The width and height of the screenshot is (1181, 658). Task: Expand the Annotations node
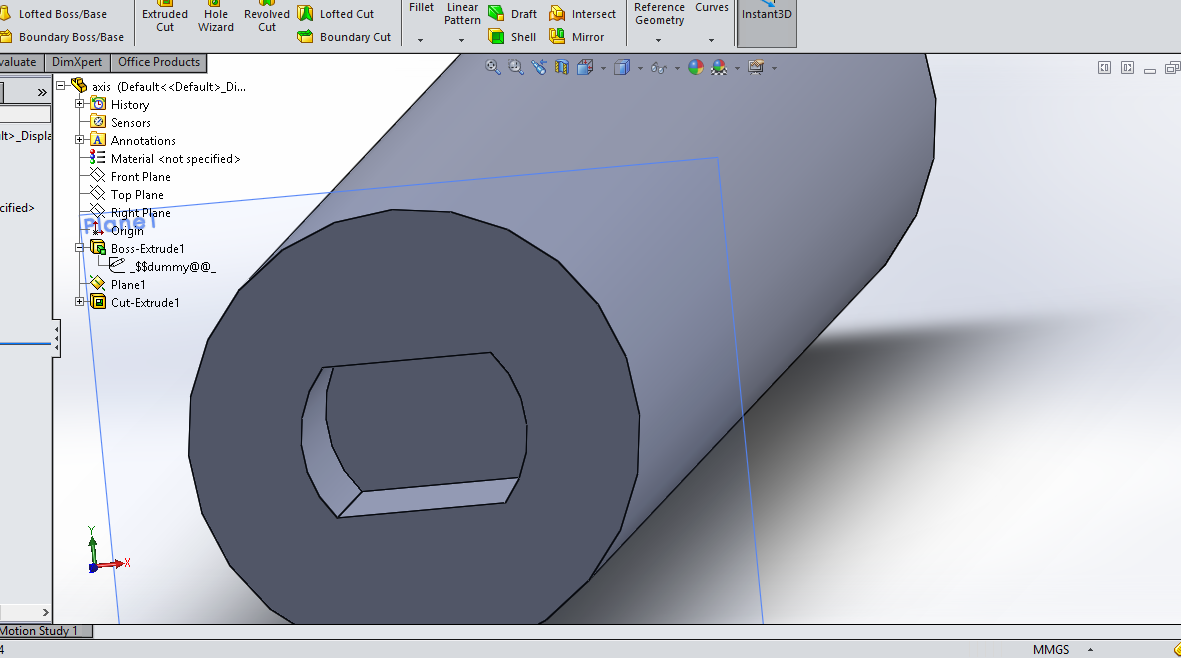[x=79, y=140]
